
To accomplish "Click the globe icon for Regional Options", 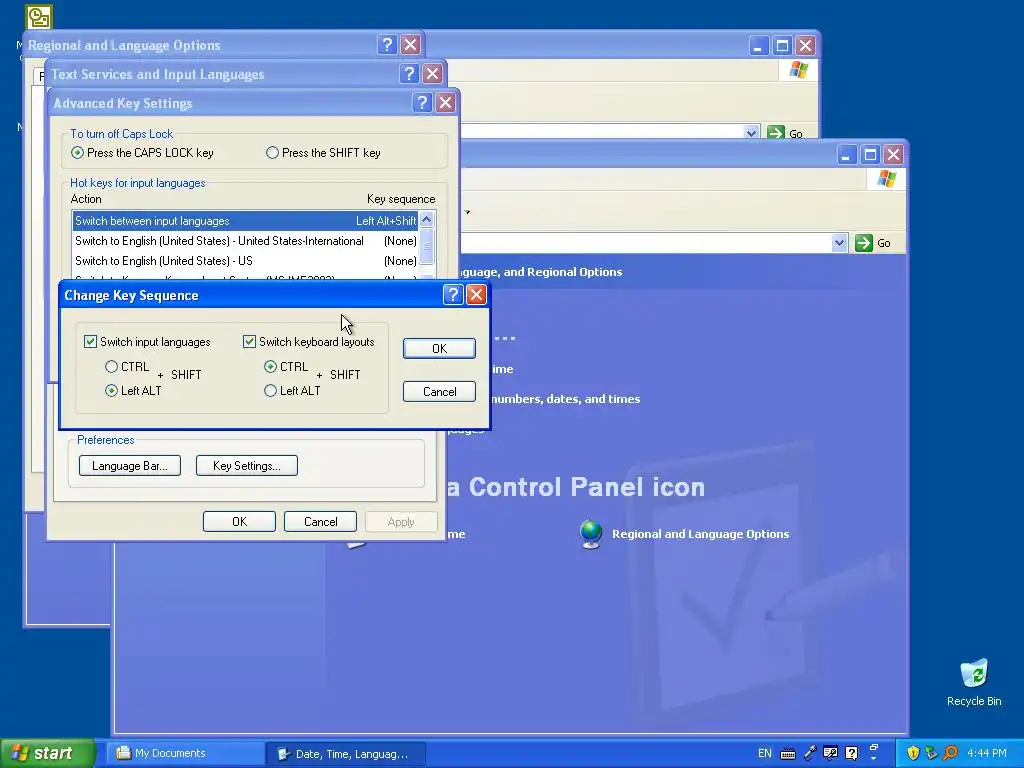I will 591,534.
